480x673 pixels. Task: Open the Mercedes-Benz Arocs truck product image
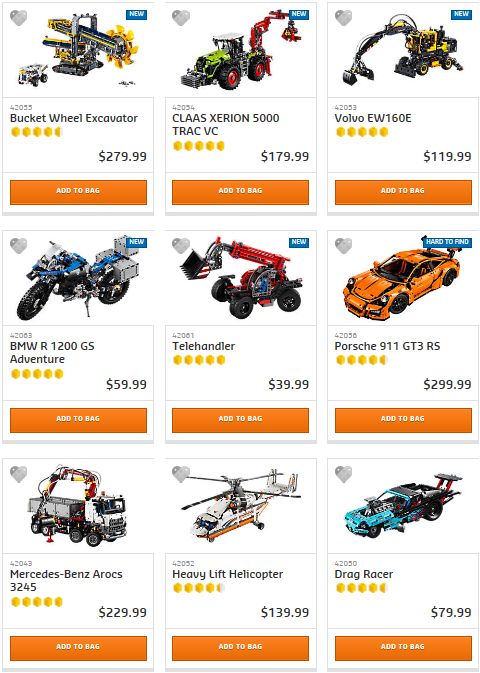coord(78,506)
